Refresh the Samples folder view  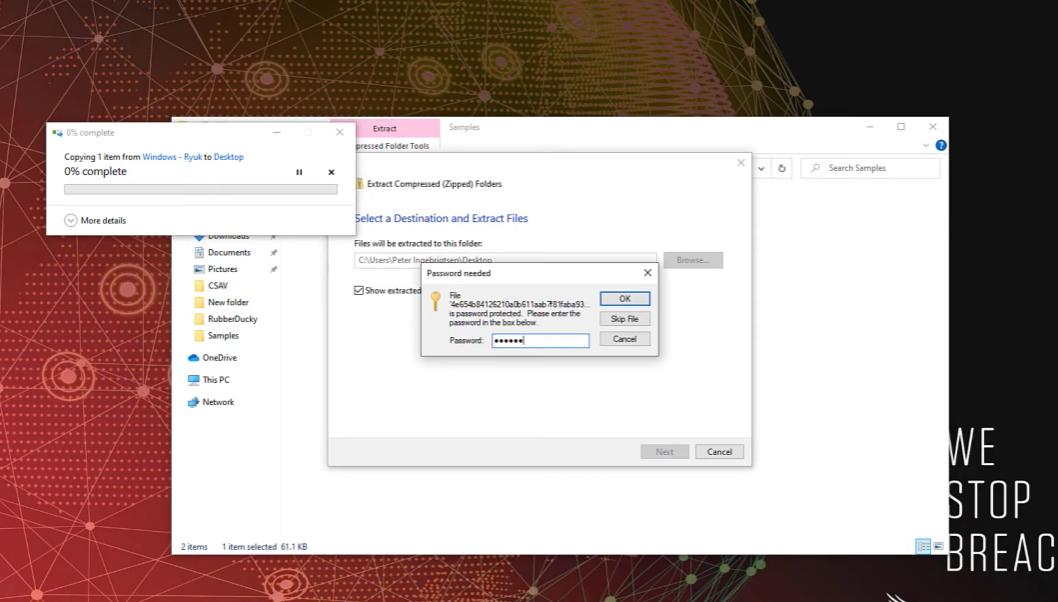point(781,168)
